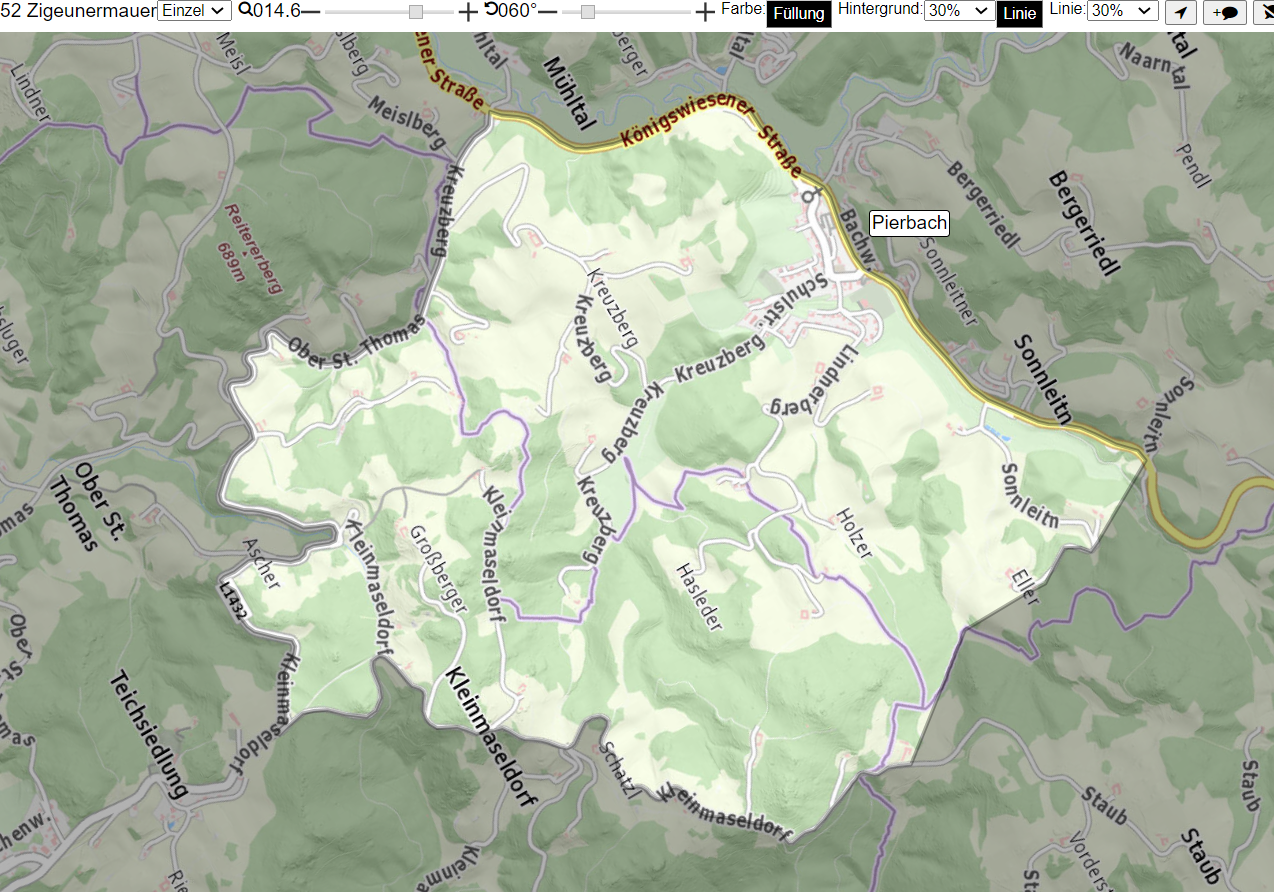
Task: Add a new speech bubble label
Action: (x=1225, y=13)
